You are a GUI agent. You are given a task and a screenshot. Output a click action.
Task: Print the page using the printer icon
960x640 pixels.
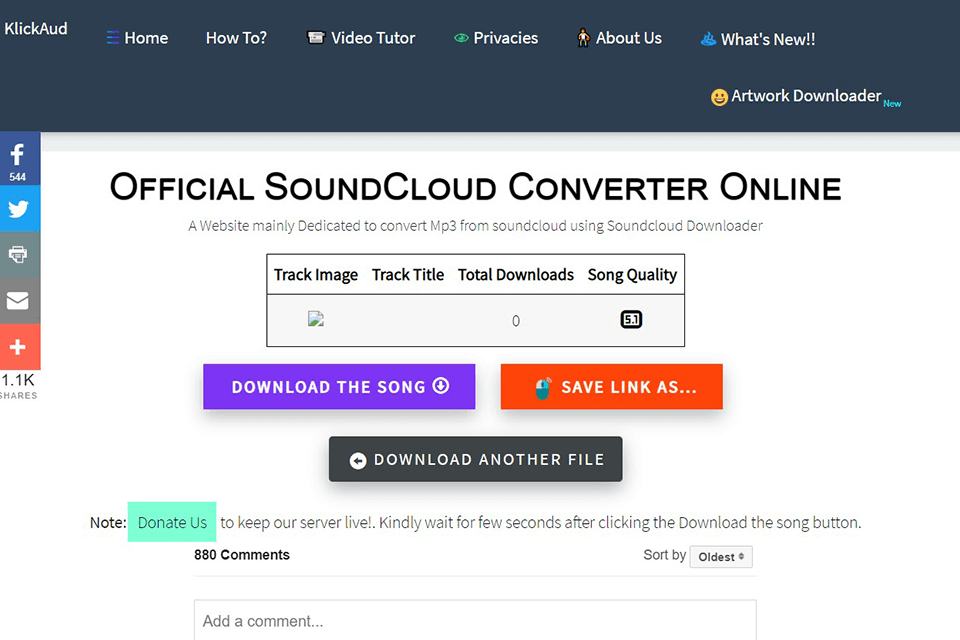(x=19, y=255)
